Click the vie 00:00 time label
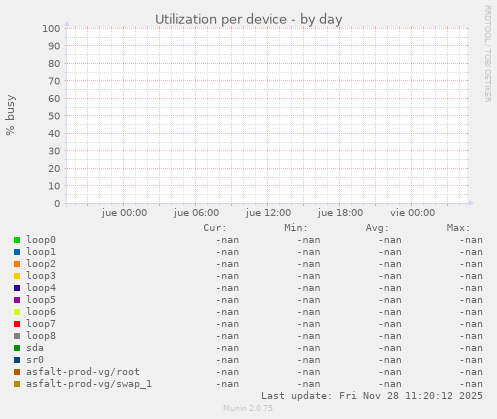Viewport: 497px width, 419px height. (413, 213)
